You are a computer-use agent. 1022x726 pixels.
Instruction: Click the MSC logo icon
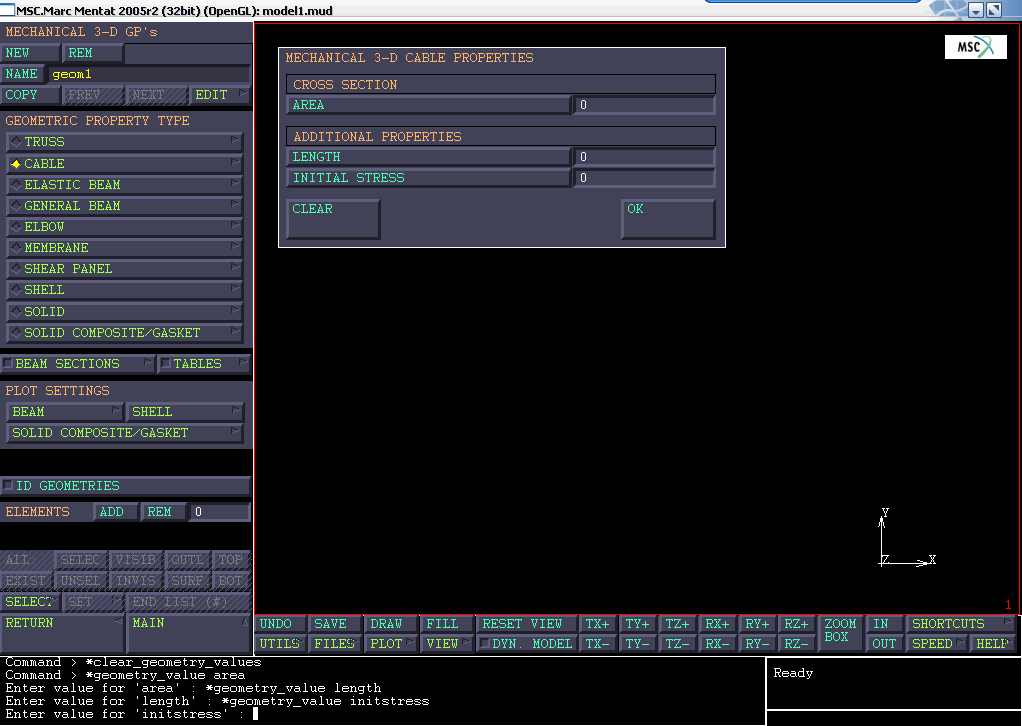[x=976, y=47]
